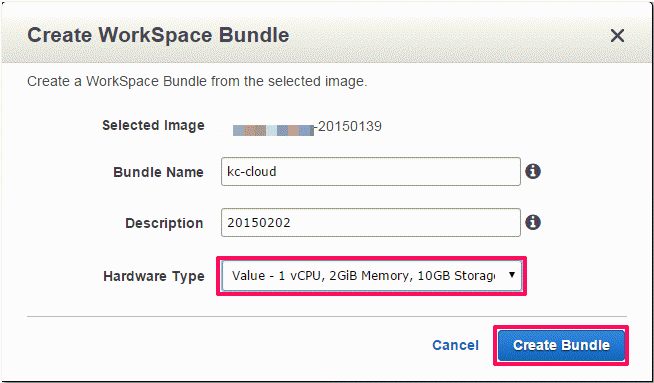
Task: Click the empty footer area left of Cancel
Action: (225, 345)
